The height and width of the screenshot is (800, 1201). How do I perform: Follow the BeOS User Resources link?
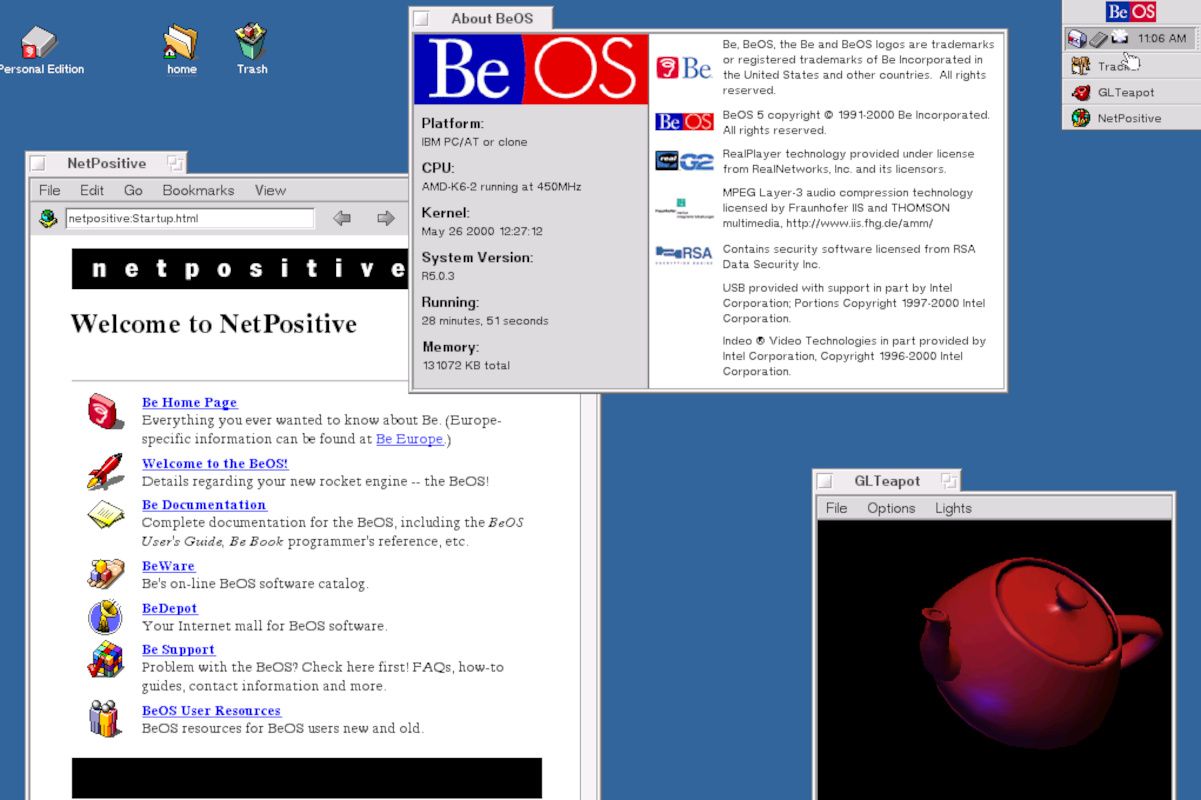point(211,711)
